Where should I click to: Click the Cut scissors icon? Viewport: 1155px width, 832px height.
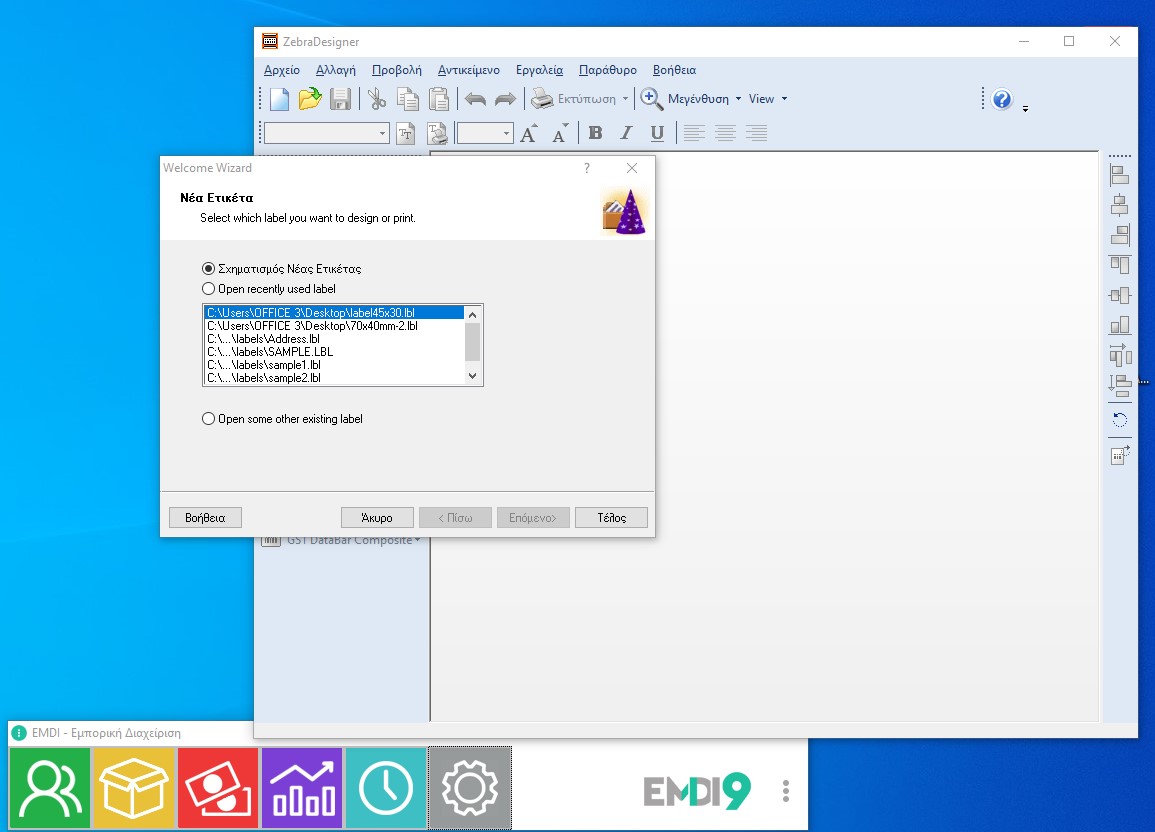click(376, 99)
